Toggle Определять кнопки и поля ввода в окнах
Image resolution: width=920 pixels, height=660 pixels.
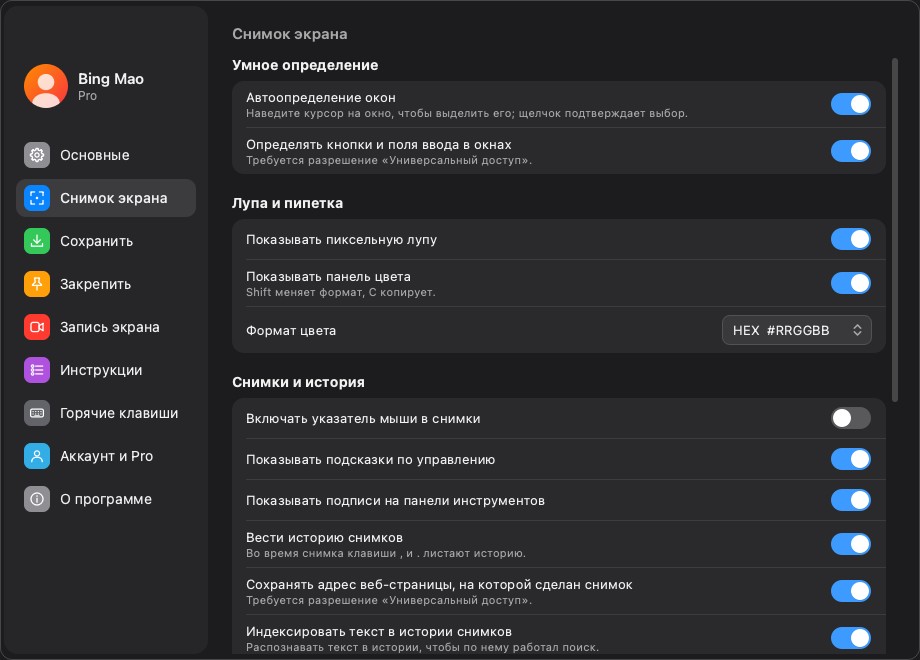851,151
